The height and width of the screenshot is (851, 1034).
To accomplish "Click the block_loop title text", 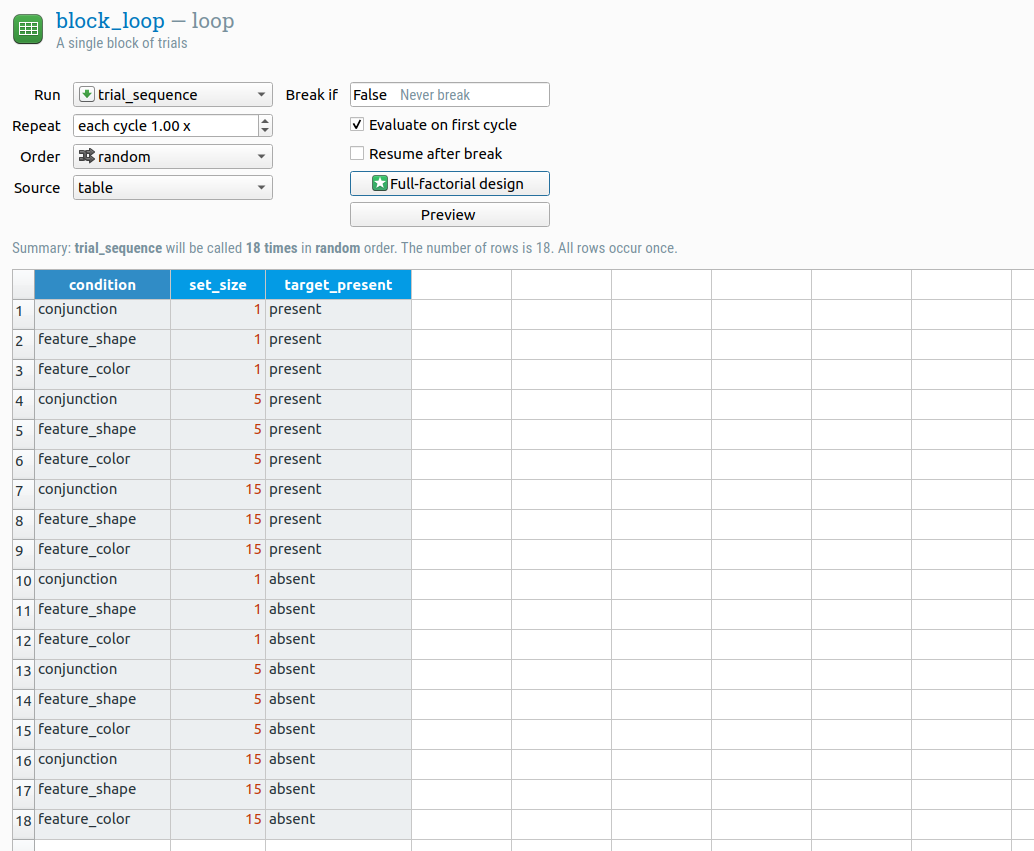I will point(111,20).
